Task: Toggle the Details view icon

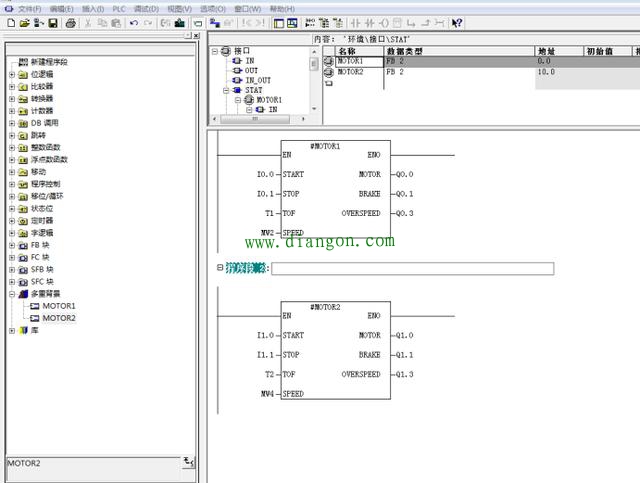Action: coord(292,23)
